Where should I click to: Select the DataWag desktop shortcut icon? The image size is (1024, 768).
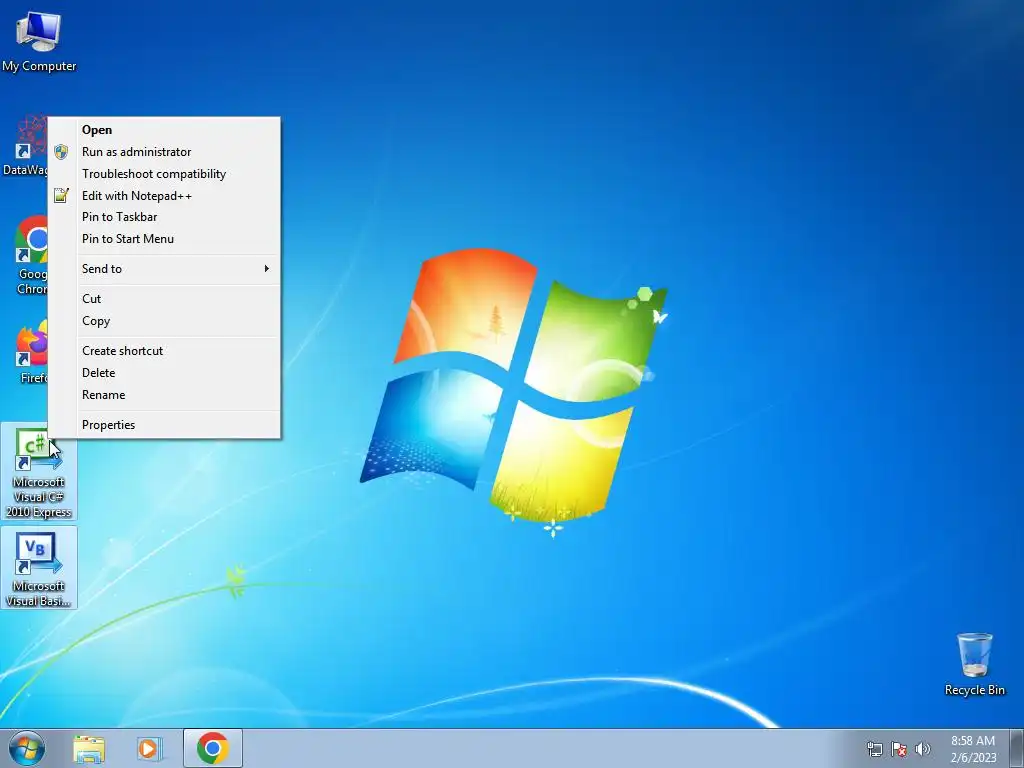coord(24,146)
